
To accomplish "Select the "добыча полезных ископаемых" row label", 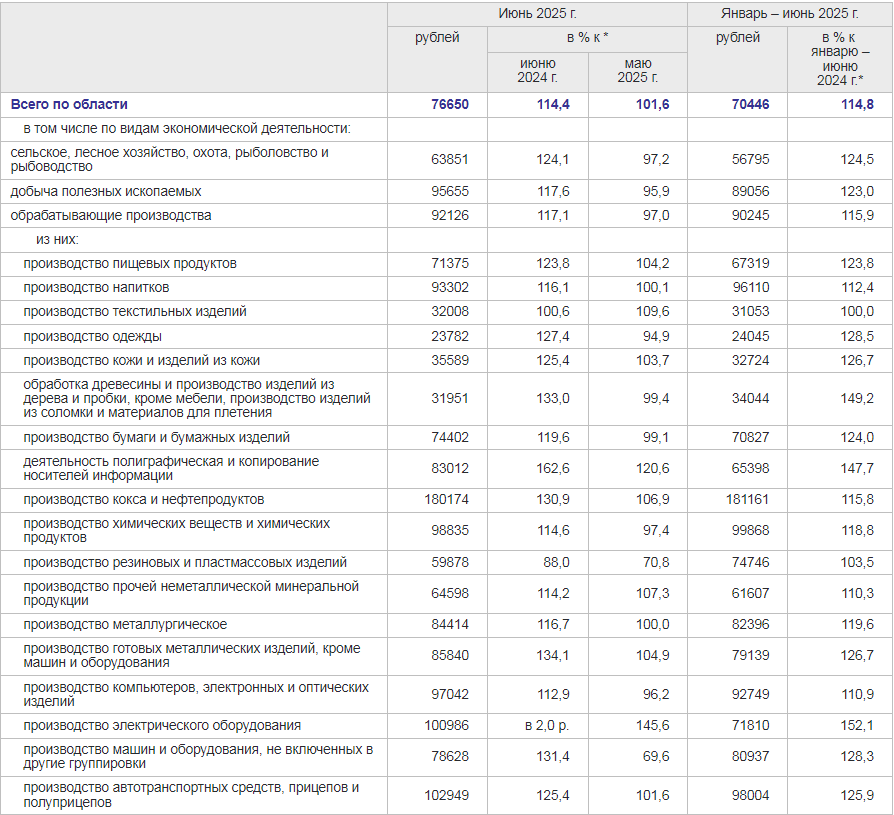I will pyautogui.click(x=106, y=191).
